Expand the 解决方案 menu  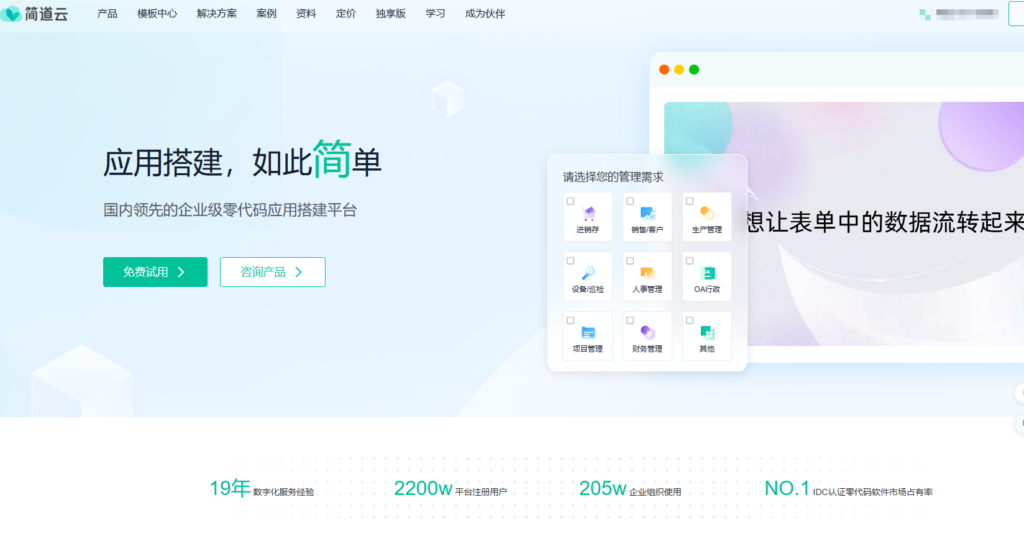[216, 14]
